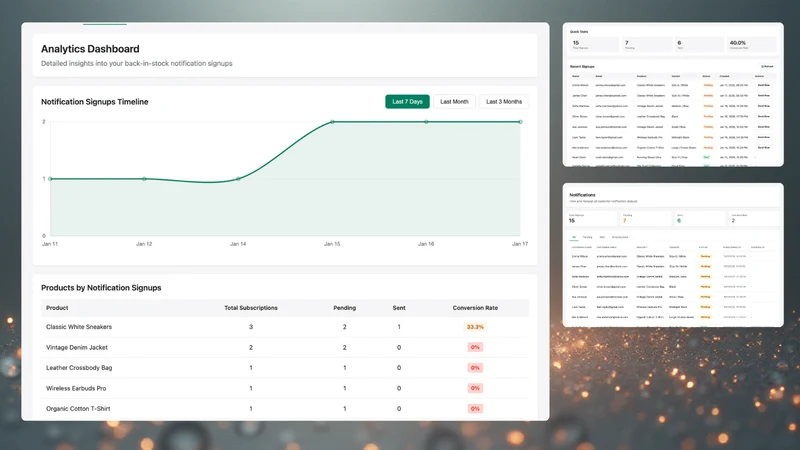Click the Total Subscriptions column header
Image resolution: width=800 pixels, height=450 pixels.
click(x=251, y=308)
